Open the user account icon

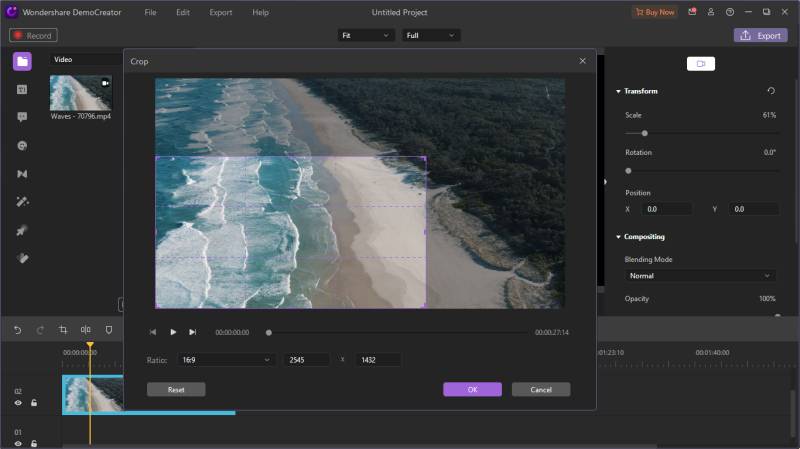point(711,12)
